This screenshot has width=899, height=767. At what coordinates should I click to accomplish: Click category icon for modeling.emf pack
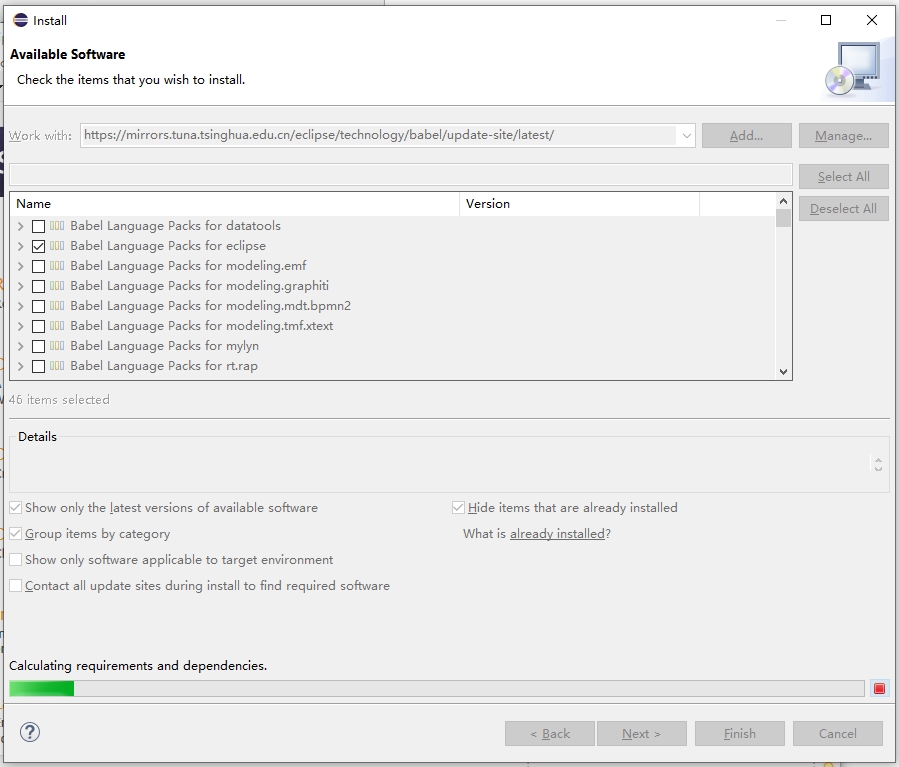[57, 266]
